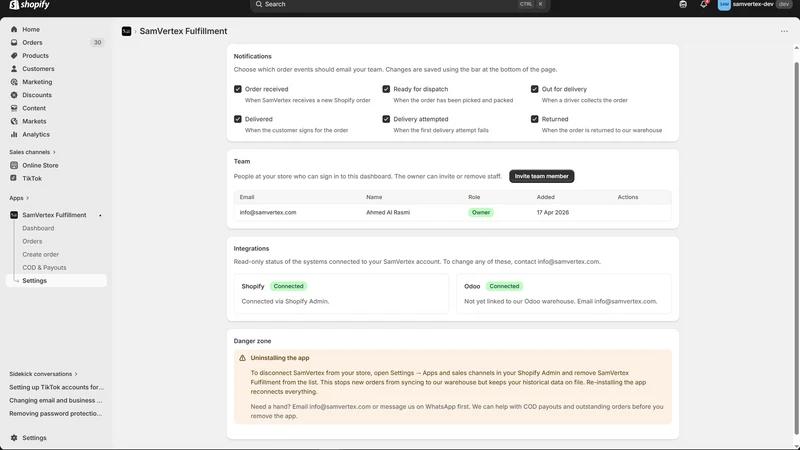The width and height of the screenshot is (800, 450).
Task: Toggle the Out for delivery checkbox
Action: click(x=535, y=89)
